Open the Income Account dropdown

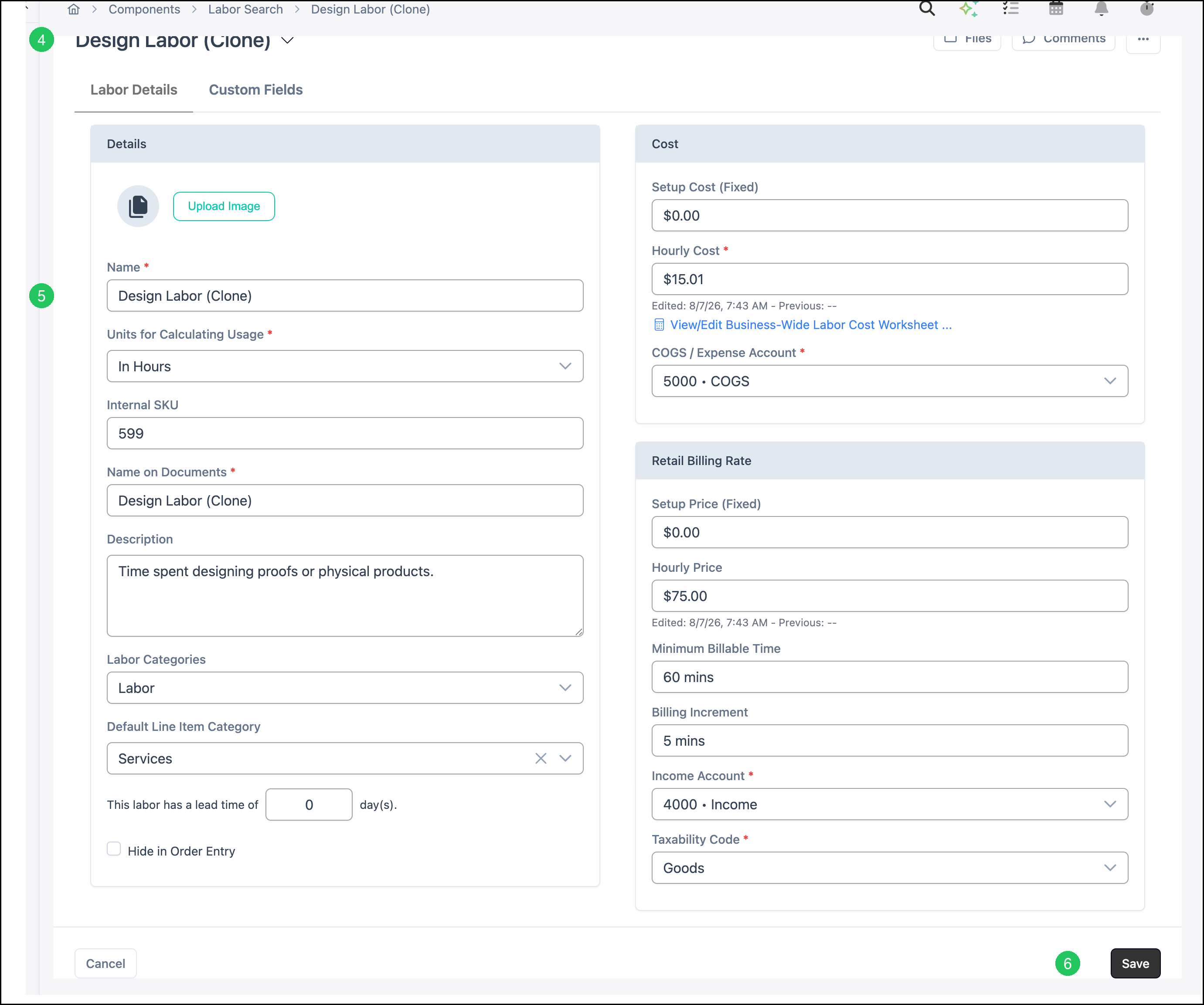(890, 805)
